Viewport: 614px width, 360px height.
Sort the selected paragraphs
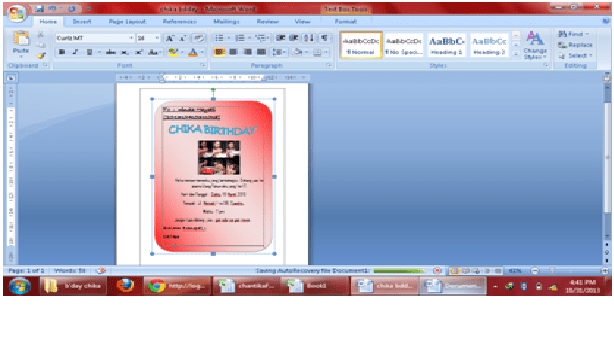point(309,38)
